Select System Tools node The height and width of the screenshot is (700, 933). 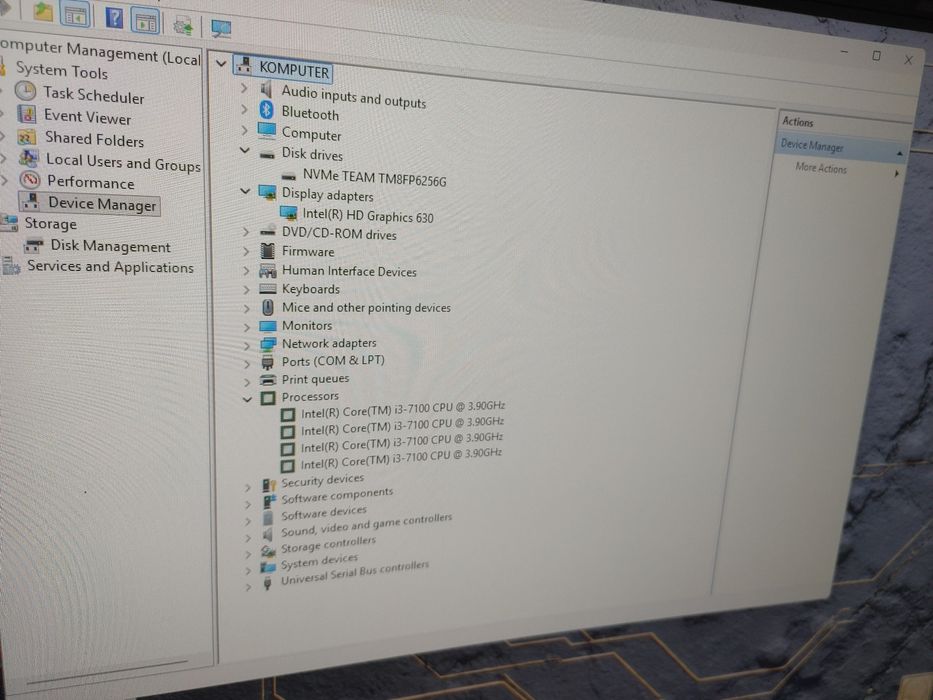coord(61,70)
